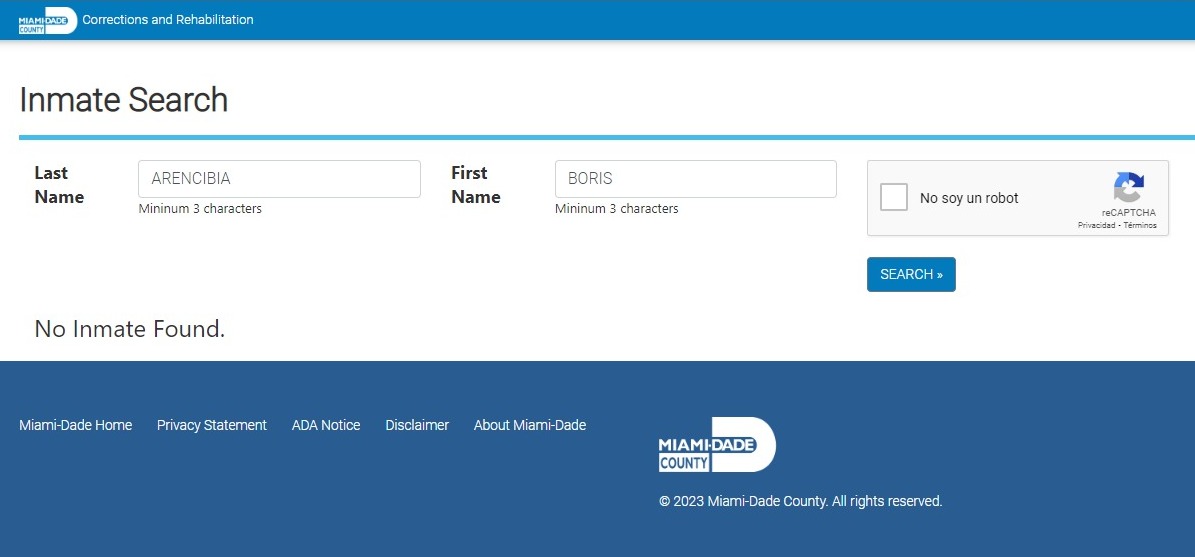Click the Corrections and Rehabilitation header title
The width and height of the screenshot is (1195, 557).
coord(168,19)
